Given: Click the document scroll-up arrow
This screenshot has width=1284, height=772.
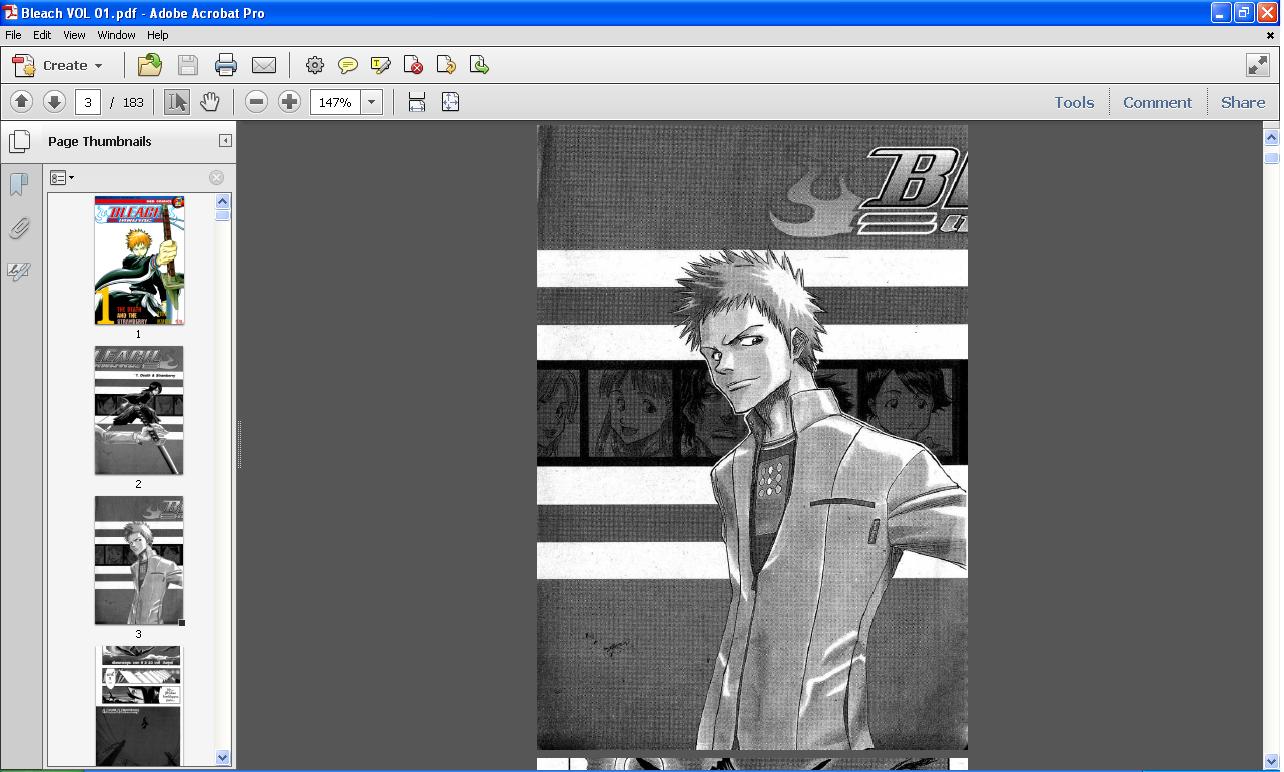Looking at the screenshot, I should point(1272,137).
